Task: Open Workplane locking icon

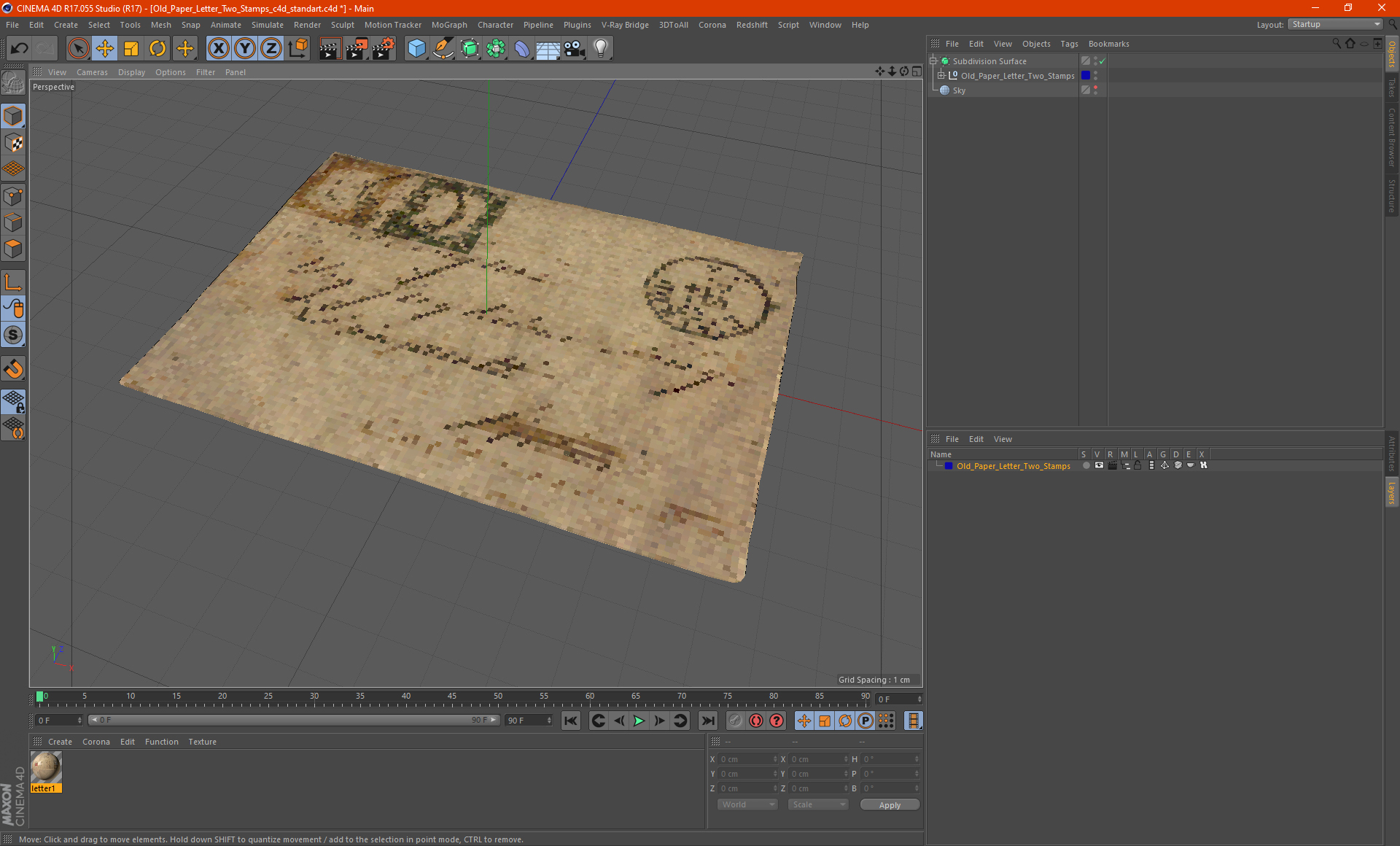Action: click(x=14, y=401)
